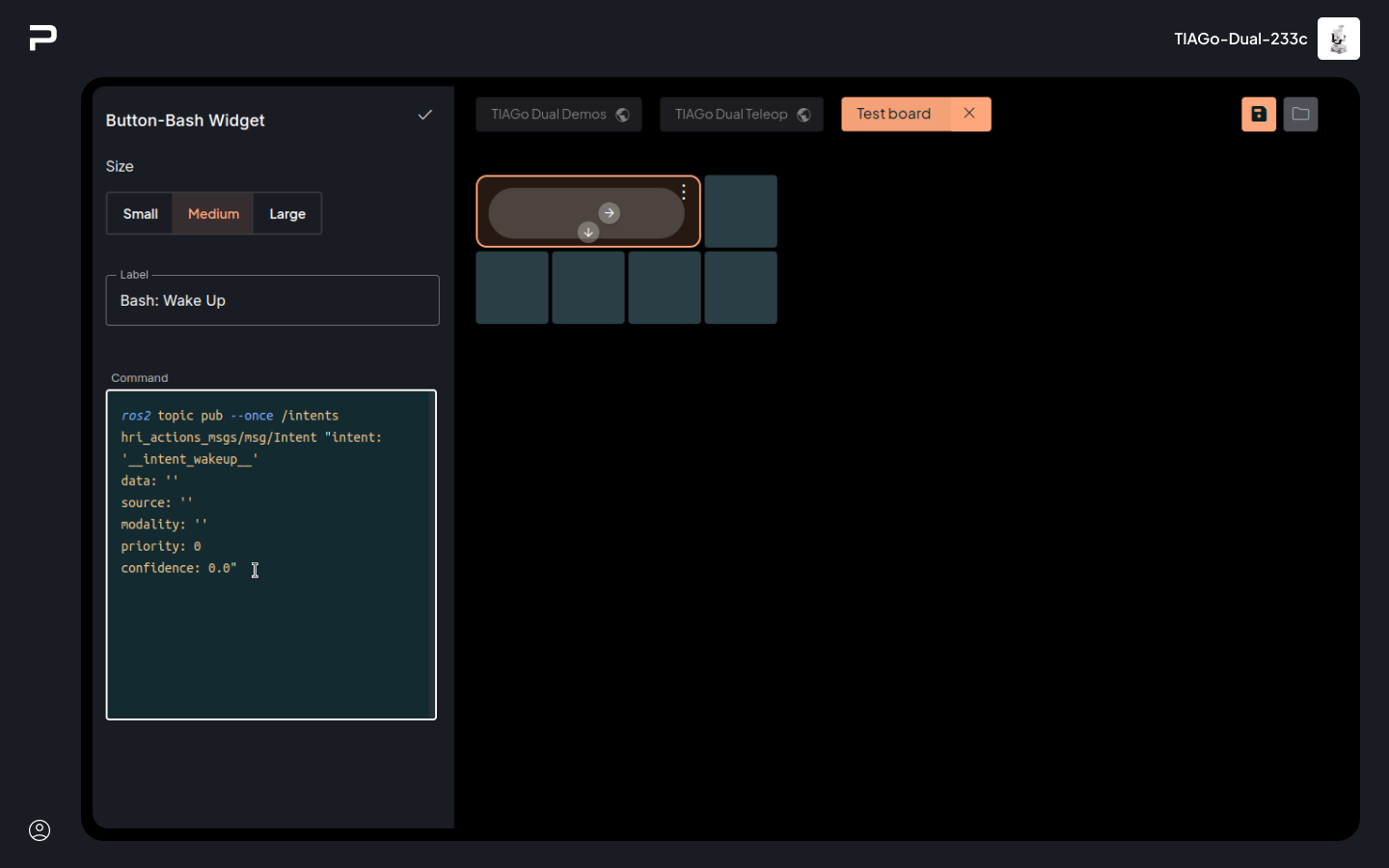Switch to the TIAGo Dual Demos tab
The height and width of the screenshot is (868, 1389).
click(x=558, y=114)
